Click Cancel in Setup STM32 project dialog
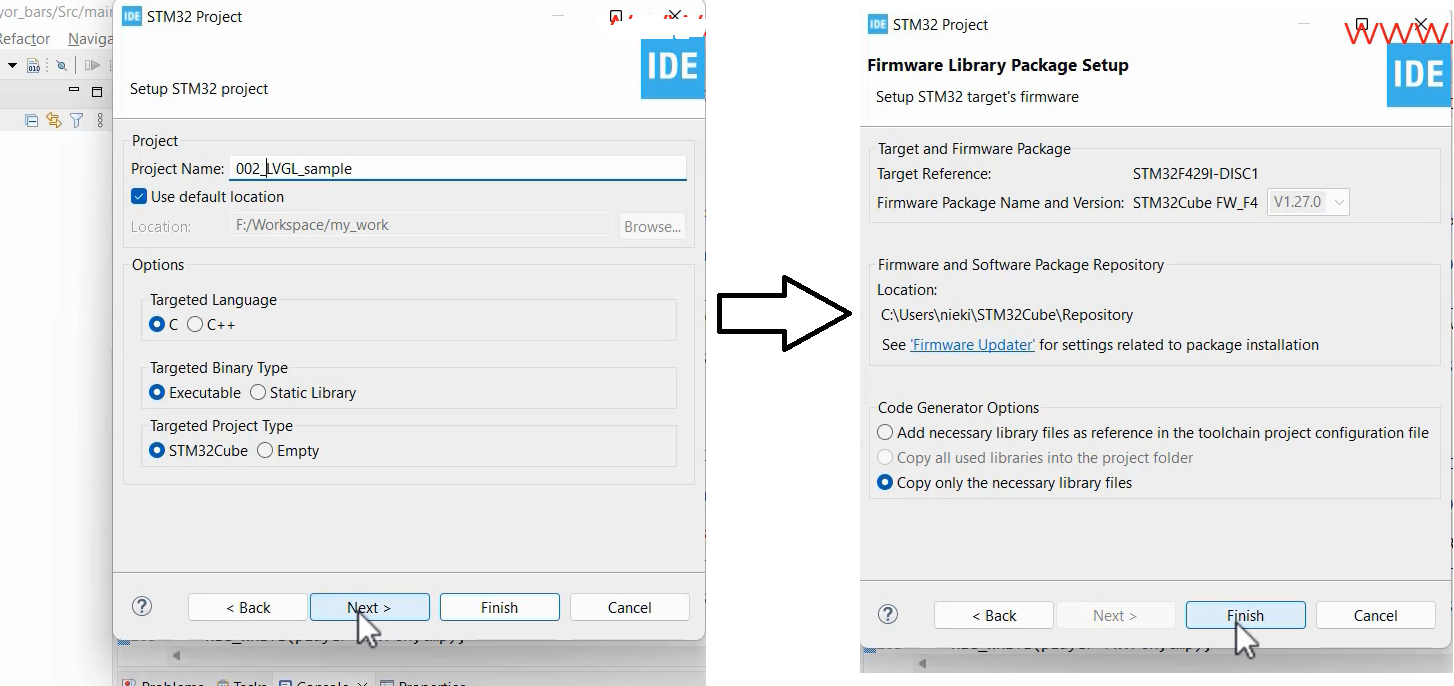 point(630,607)
